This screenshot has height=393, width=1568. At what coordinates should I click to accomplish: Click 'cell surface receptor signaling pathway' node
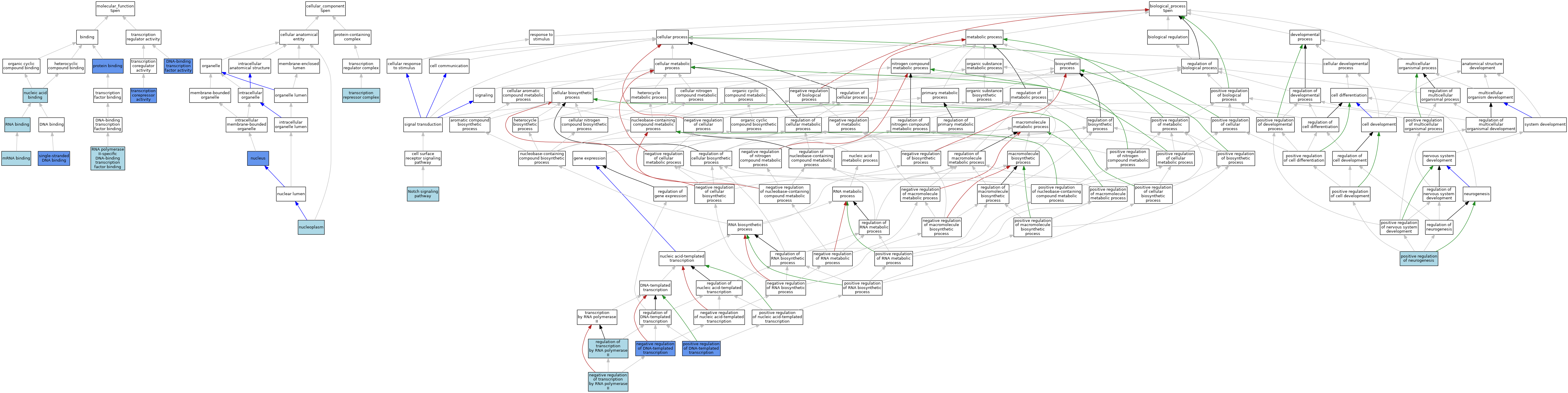pos(423,158)
